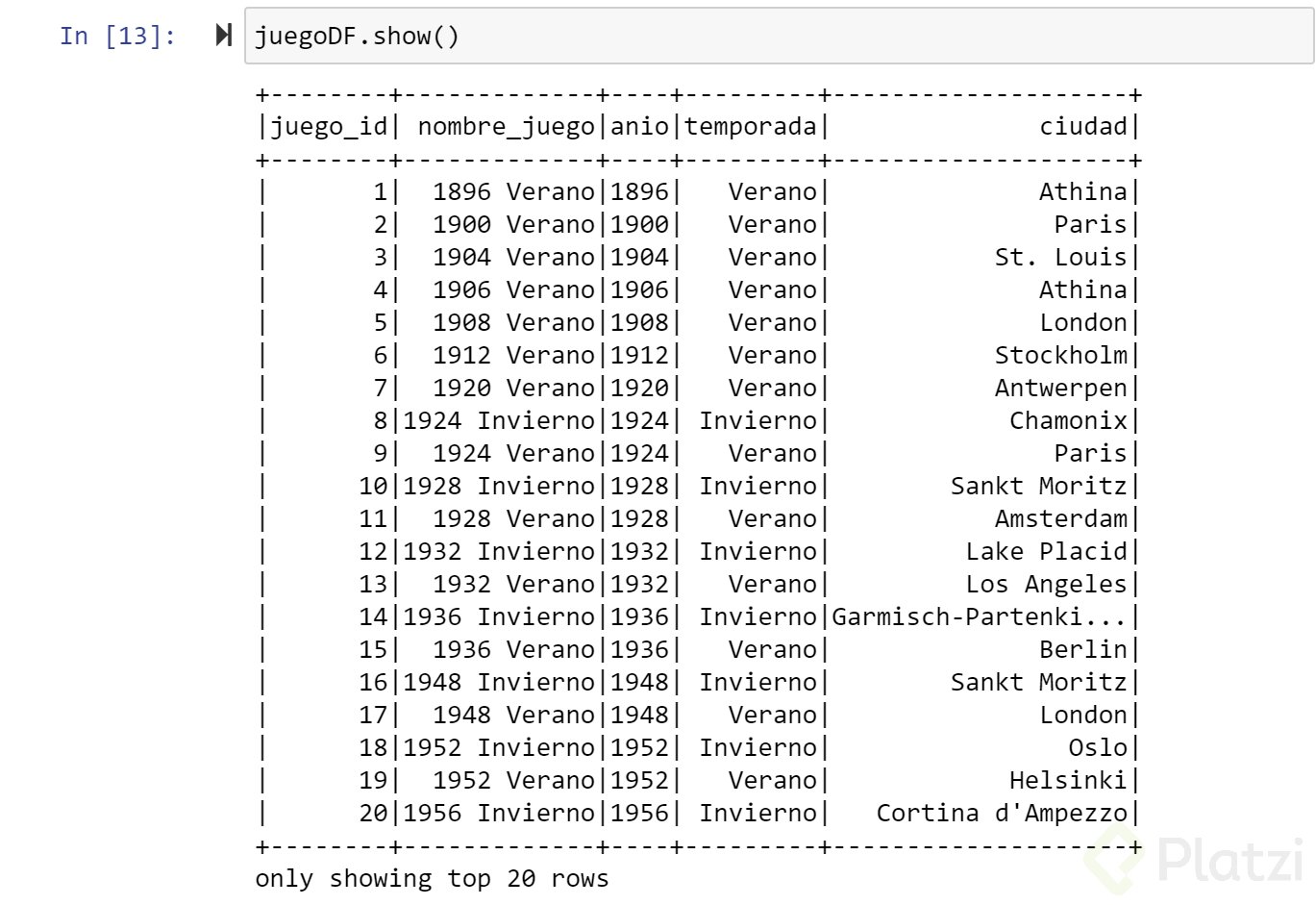Click the Oslo city value

tap(1098, 747)
